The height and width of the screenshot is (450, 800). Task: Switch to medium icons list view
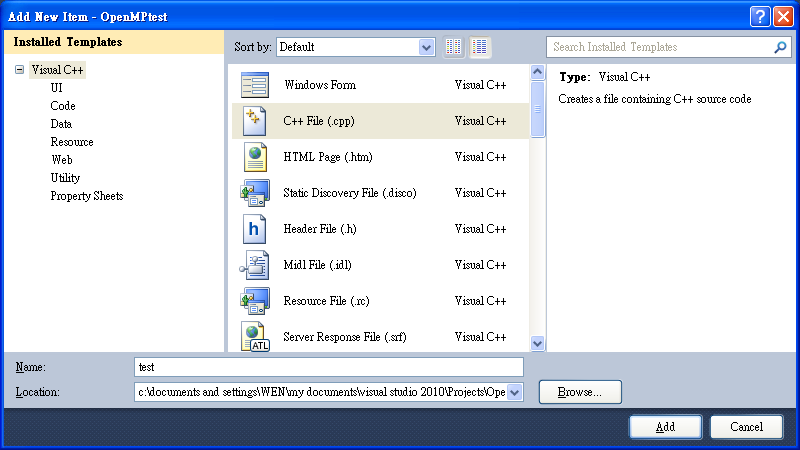tap(480, 47)
